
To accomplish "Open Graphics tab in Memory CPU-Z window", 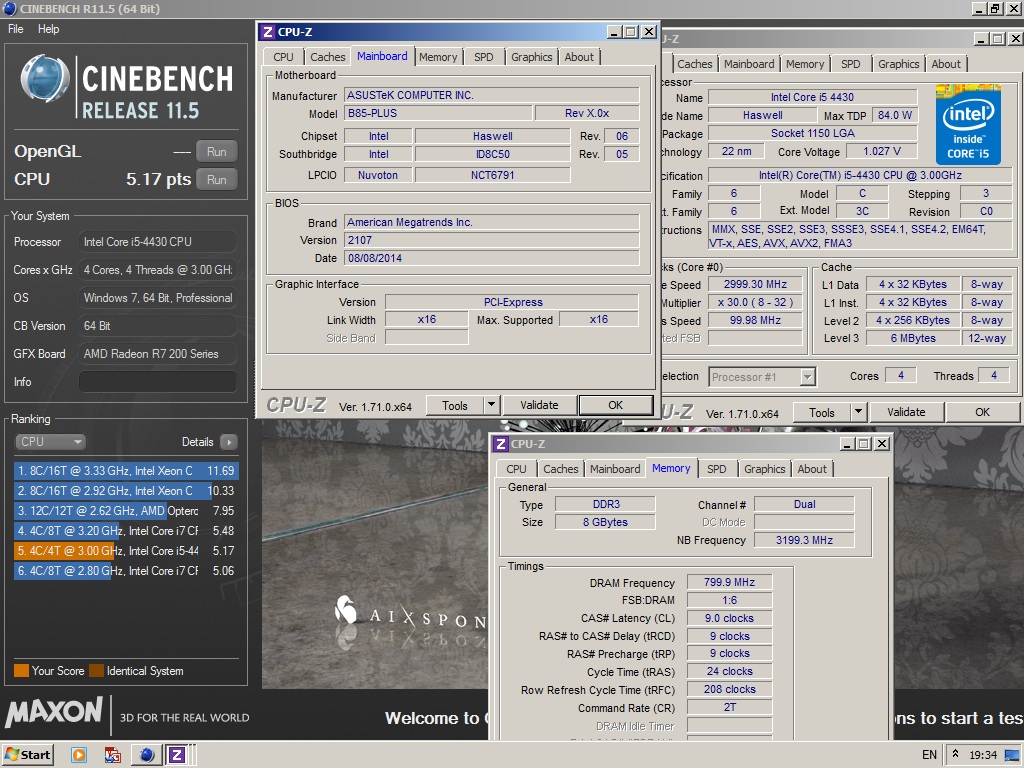I will [764, 469].
